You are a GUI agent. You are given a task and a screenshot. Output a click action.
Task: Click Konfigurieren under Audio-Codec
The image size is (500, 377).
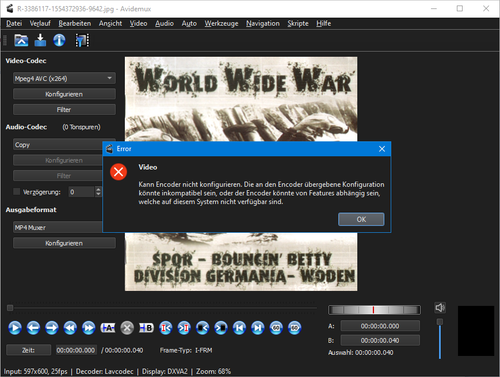click(58, 160)
